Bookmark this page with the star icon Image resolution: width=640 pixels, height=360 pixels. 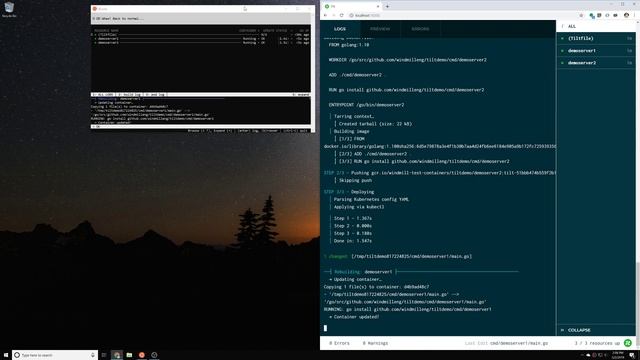581,16
